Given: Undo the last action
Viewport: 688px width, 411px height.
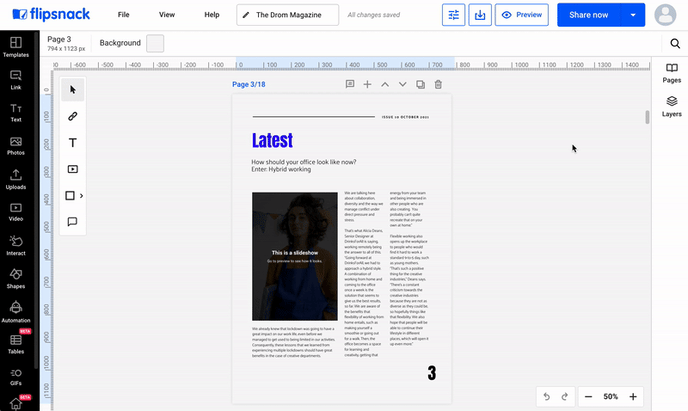Looking at the screenshot, I should (546, 397).
